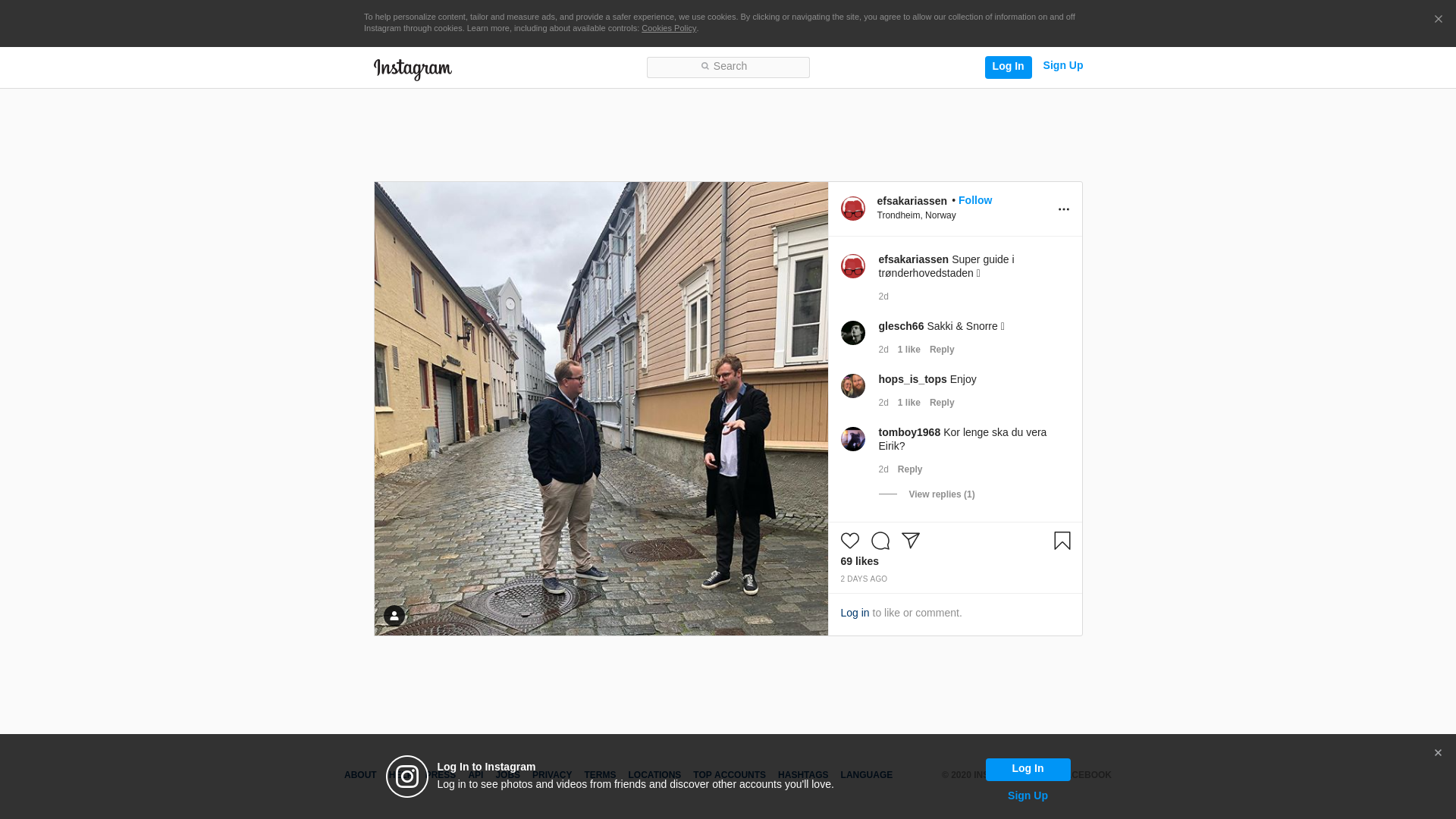Image resolution: width=1456 pixels, height=819 pixels.
Task: Open the 69 likes list
Action: 859,561
